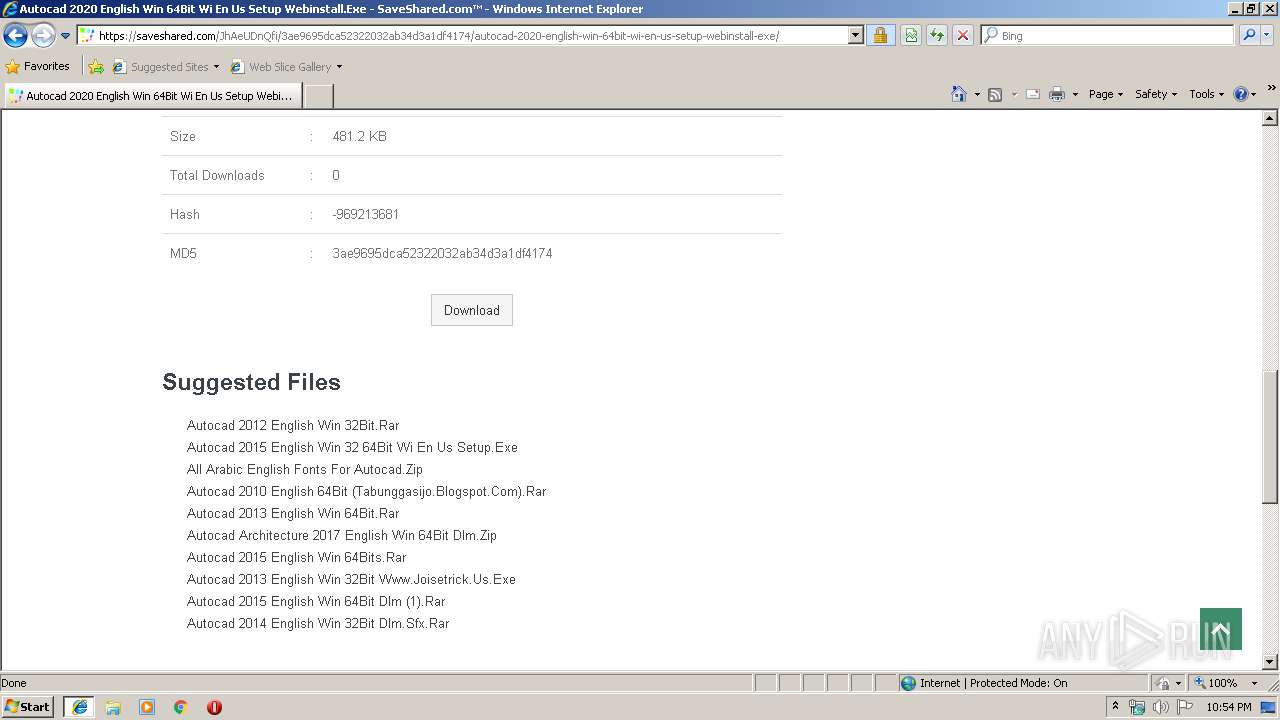The width and height of the screenshot is (1280, 720).
Task: Open the Safety menu
Action: [1156, 94]
